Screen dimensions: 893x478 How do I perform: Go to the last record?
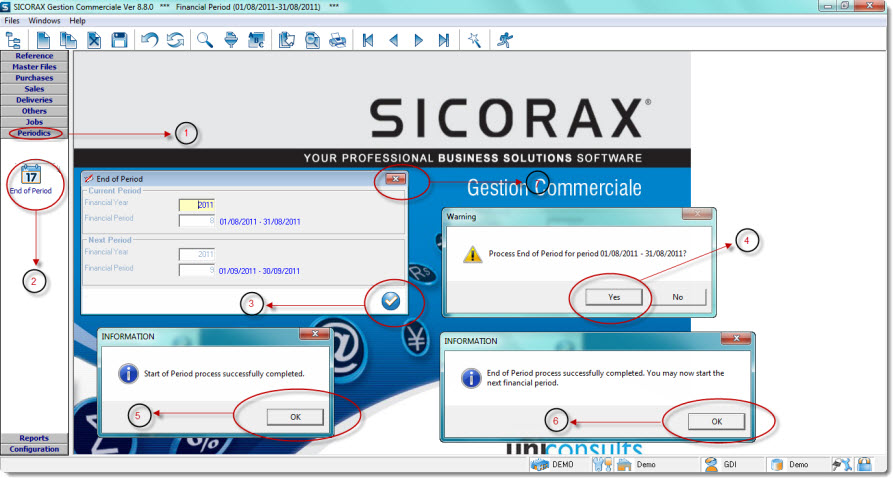point(444,40)
